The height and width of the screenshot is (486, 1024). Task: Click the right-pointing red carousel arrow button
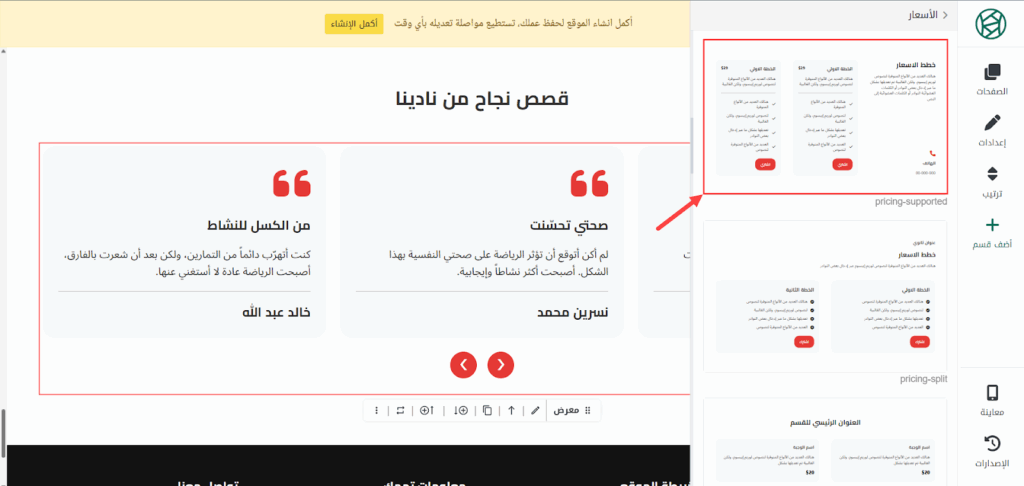coord(501,364)
